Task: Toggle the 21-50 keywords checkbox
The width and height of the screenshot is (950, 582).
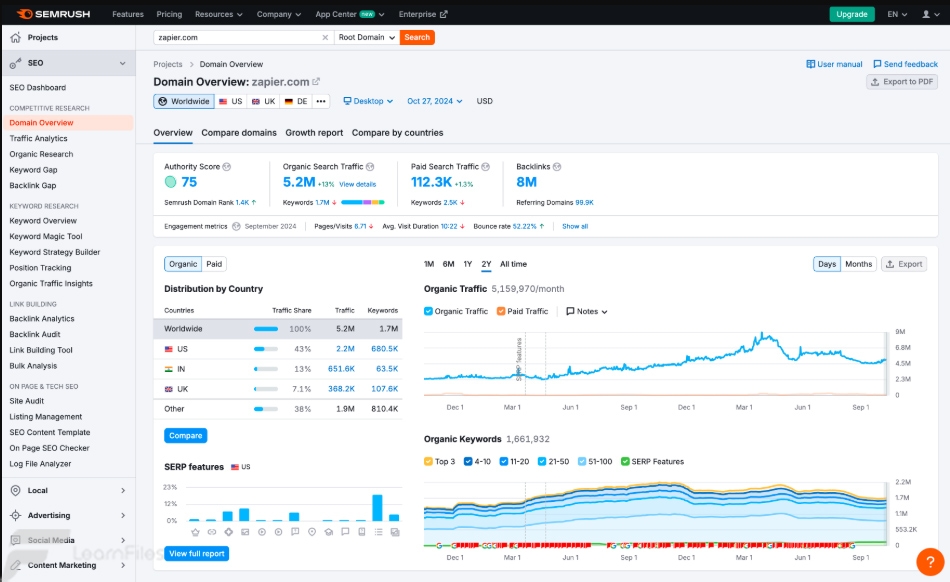Action: coord(542,461)
